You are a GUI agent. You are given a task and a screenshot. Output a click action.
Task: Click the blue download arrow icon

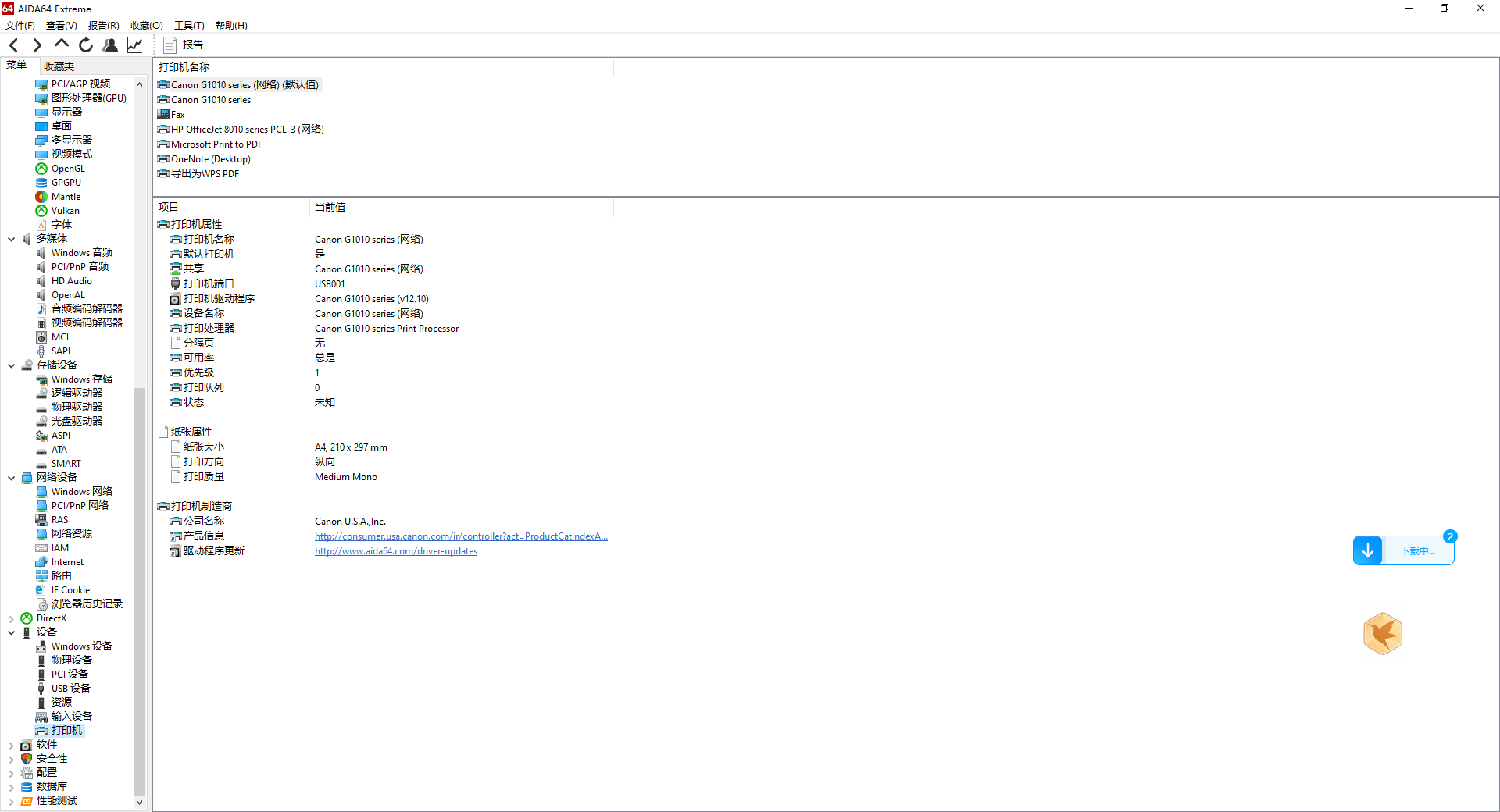1368,551
